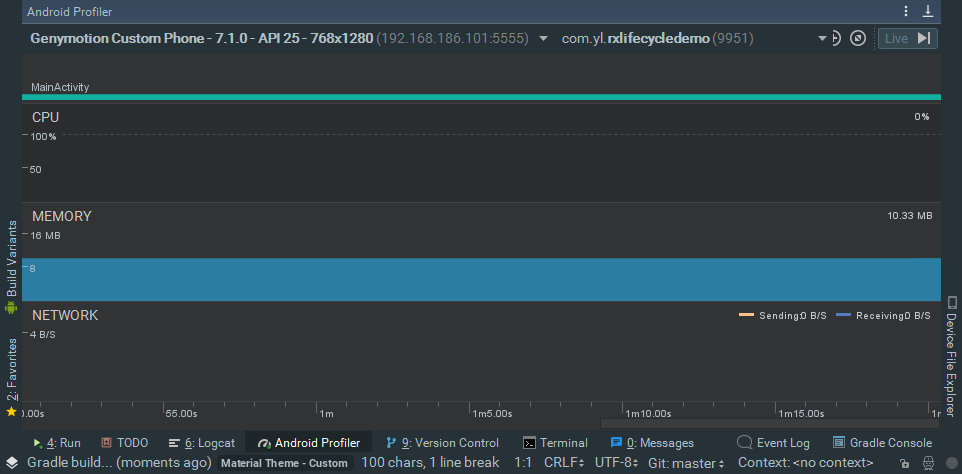Screen dimensions: 962x474
Task: Click the 100% CPU axis label
Action: 44,137
